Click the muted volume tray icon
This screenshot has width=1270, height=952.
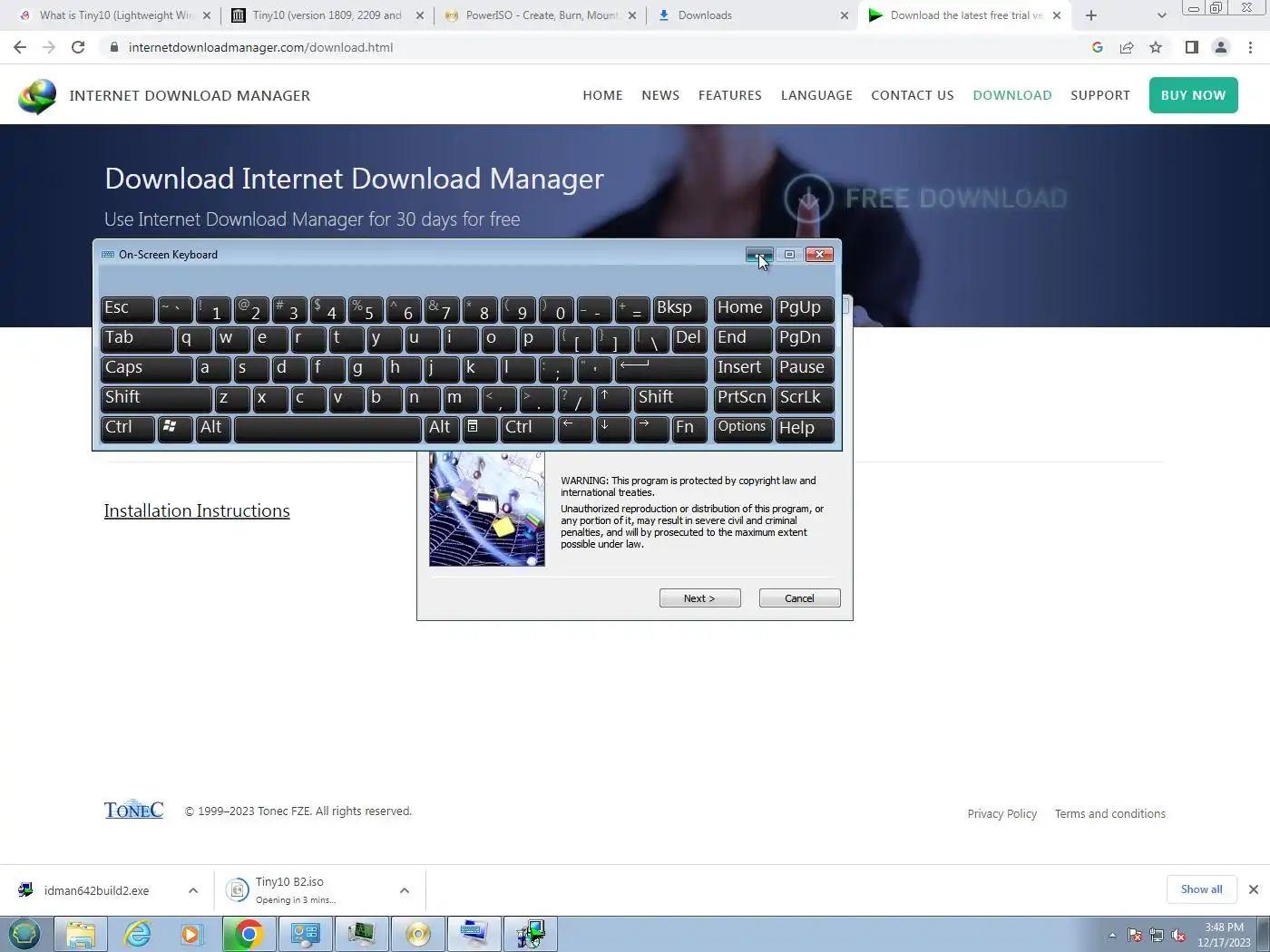coord(1179,935)
